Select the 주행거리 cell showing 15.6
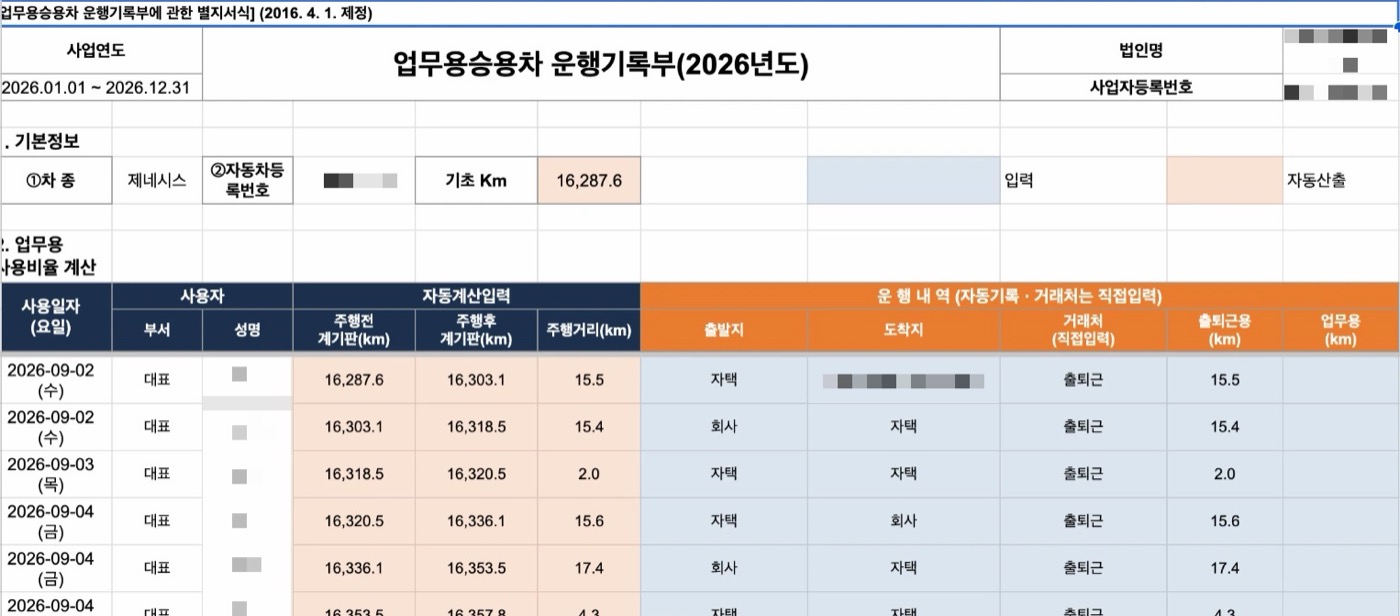This screenshot has height=616, width=1400. pos(589,521)
